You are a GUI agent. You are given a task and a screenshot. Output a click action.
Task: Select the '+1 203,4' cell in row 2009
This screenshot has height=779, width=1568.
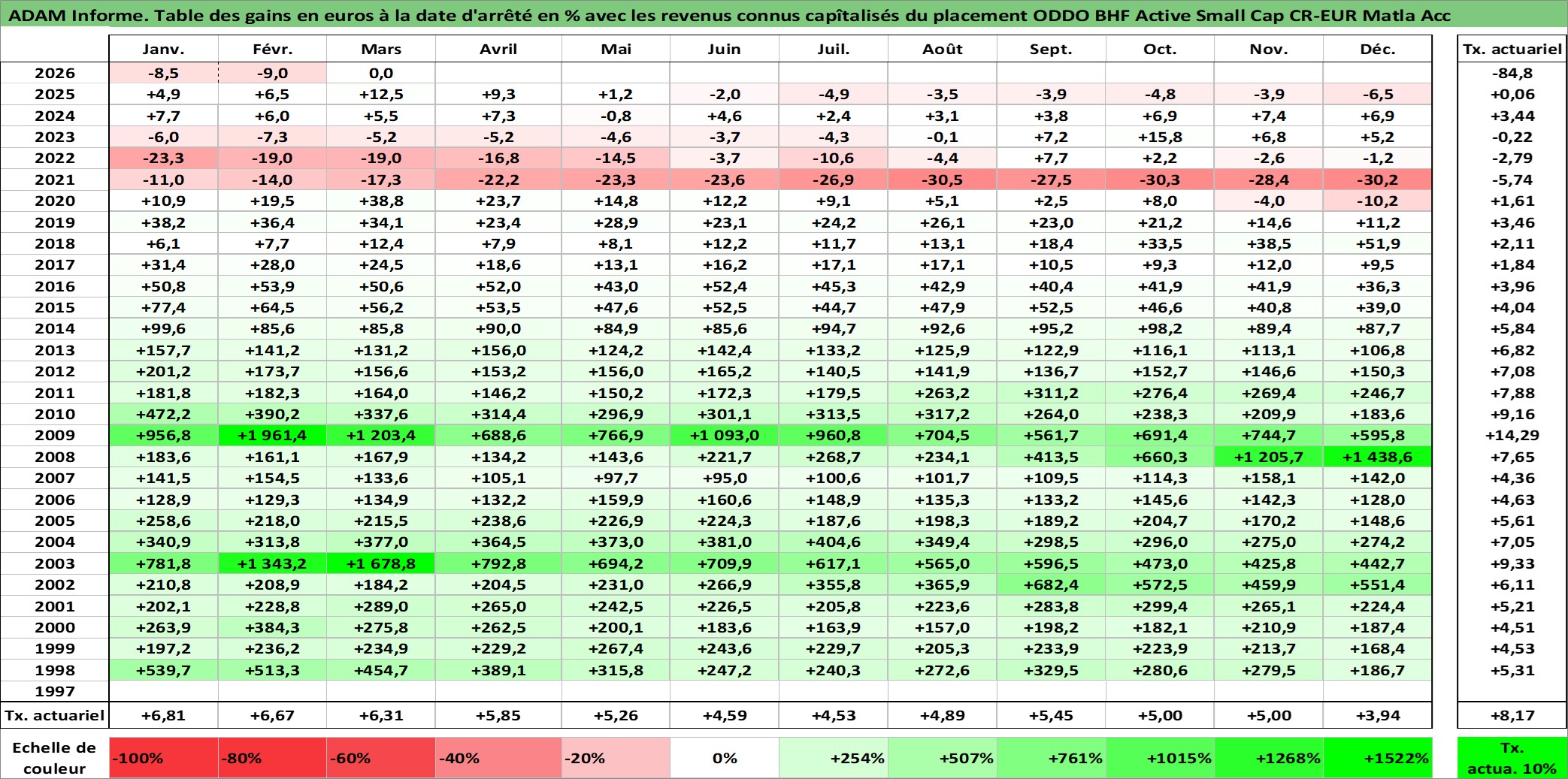[381, 436]
